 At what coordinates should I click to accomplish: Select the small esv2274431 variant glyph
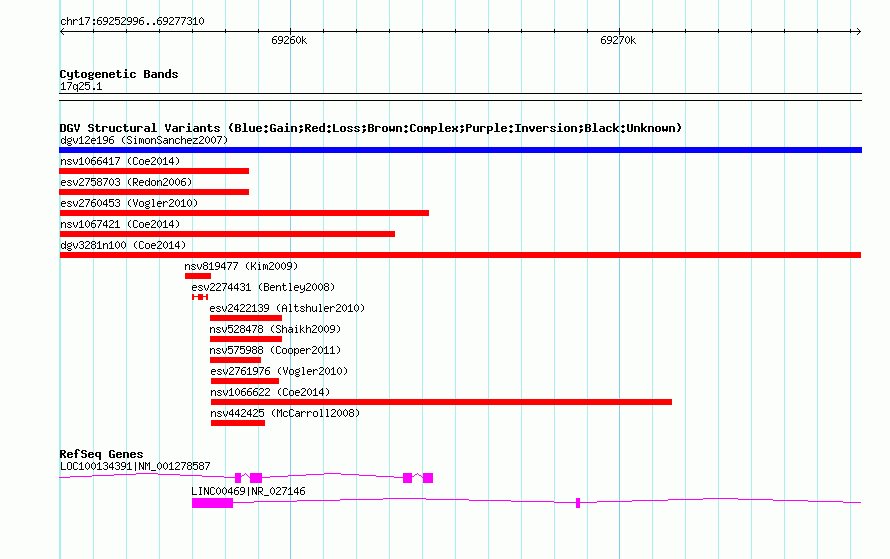(200, 297)
